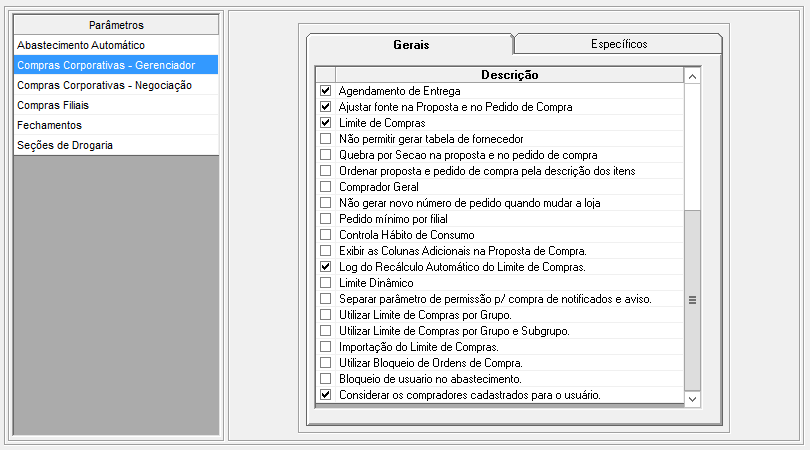Click 'Controla Hábito de Consumo' text

(407, 235)
